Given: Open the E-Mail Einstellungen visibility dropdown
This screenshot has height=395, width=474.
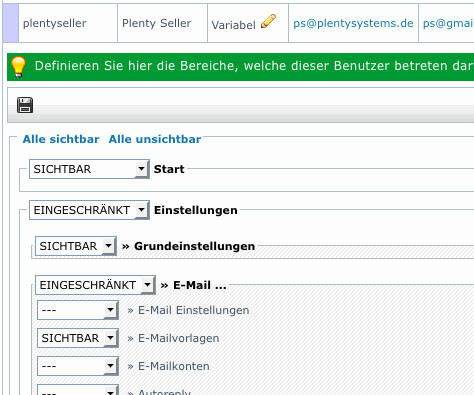Looking at the screenshot, I should (78, 310).
